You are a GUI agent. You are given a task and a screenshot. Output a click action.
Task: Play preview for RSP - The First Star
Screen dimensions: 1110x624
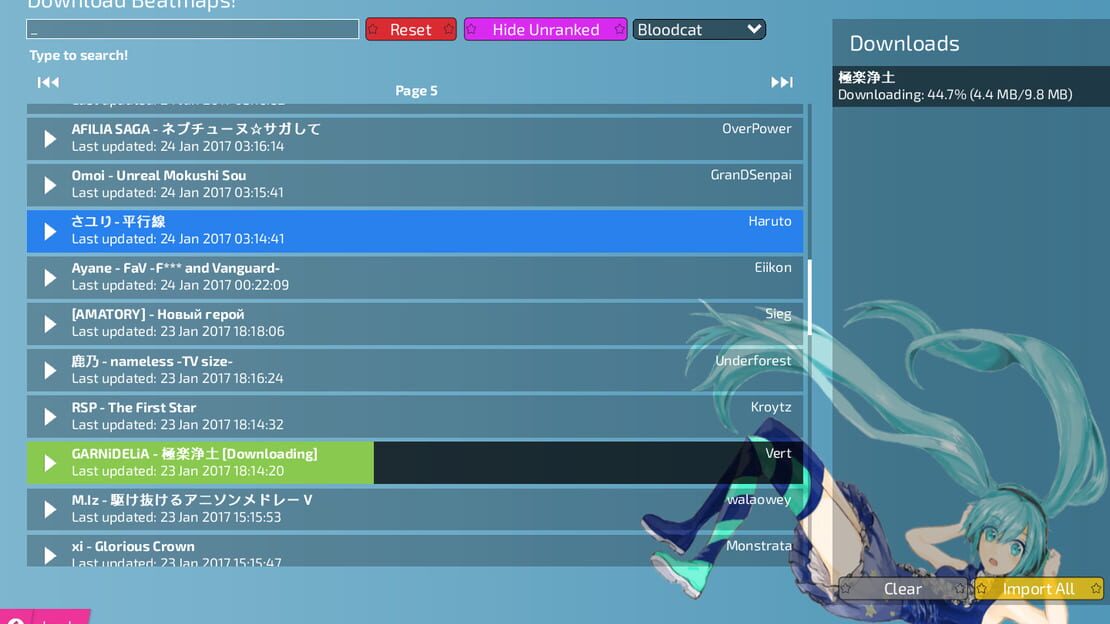(50, 416)
